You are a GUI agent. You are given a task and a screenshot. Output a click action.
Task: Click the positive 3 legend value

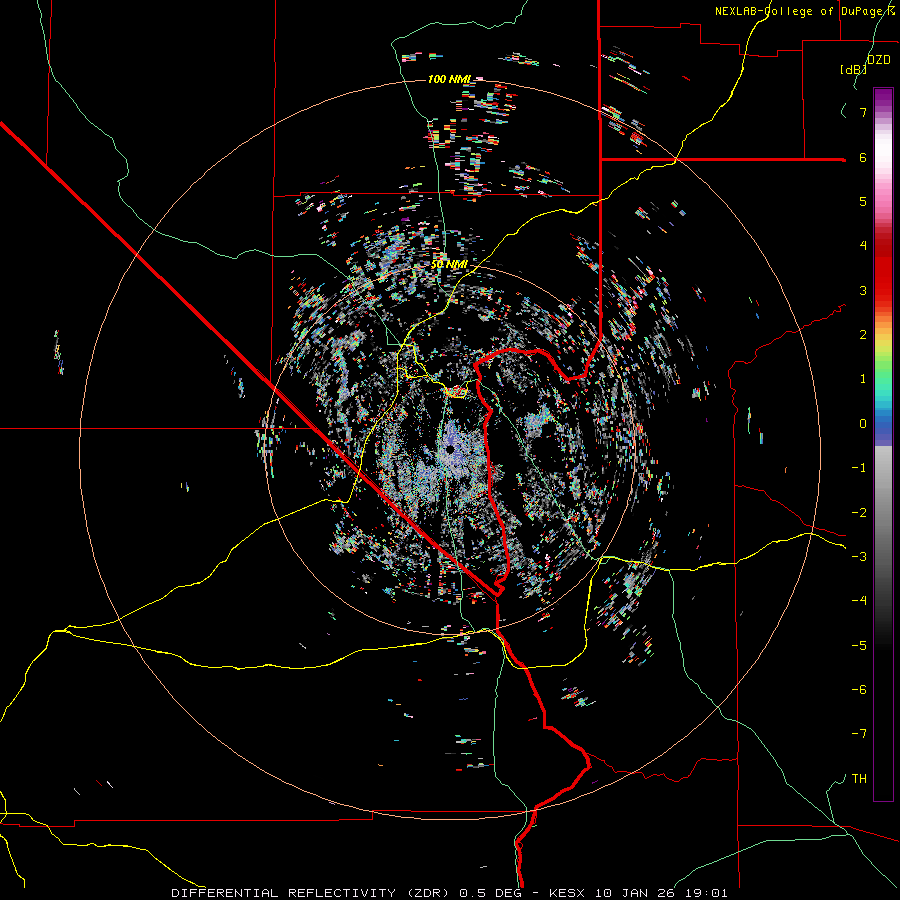tap(863, 290)
